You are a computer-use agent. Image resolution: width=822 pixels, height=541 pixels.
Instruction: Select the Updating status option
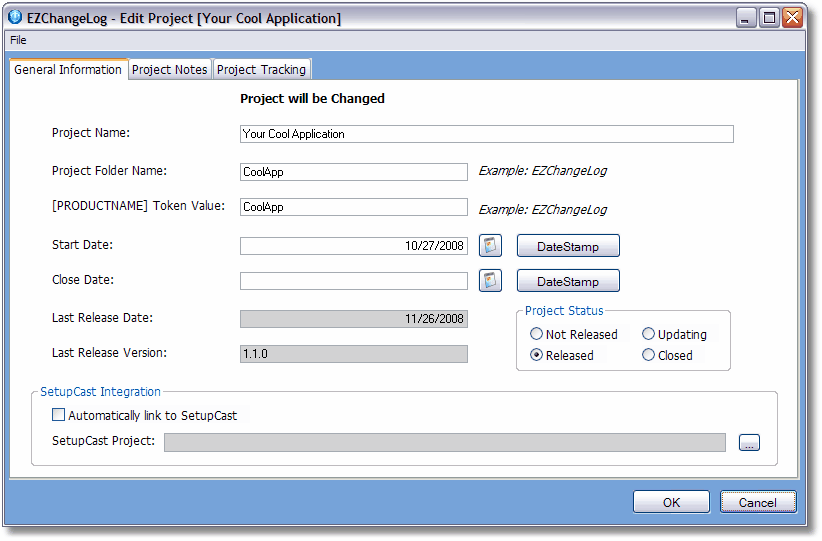649,335
